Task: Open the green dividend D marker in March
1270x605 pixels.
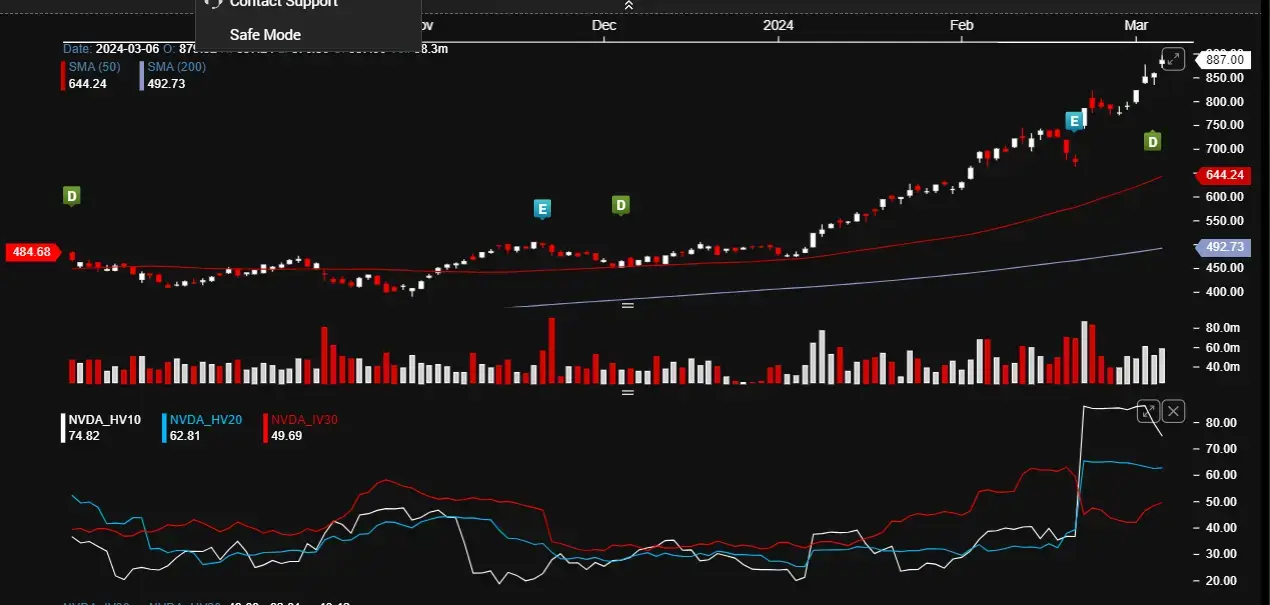Action: [1152, 142]
